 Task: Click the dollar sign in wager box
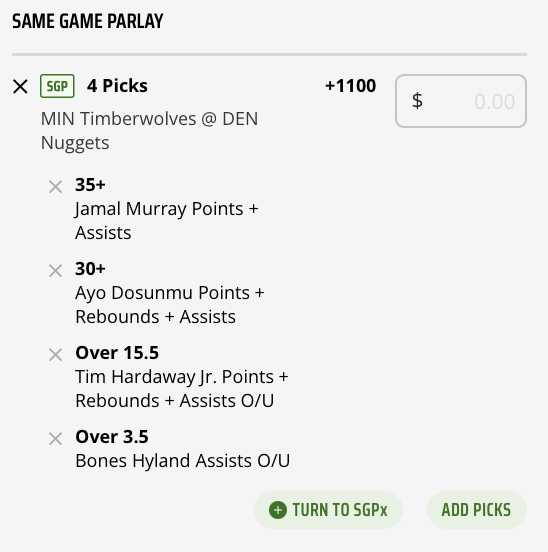(417, 101)
